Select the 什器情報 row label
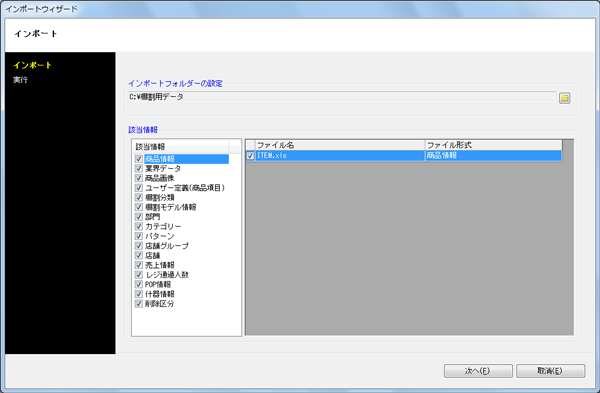Screen dimensions: 600x393 [160, 294]
